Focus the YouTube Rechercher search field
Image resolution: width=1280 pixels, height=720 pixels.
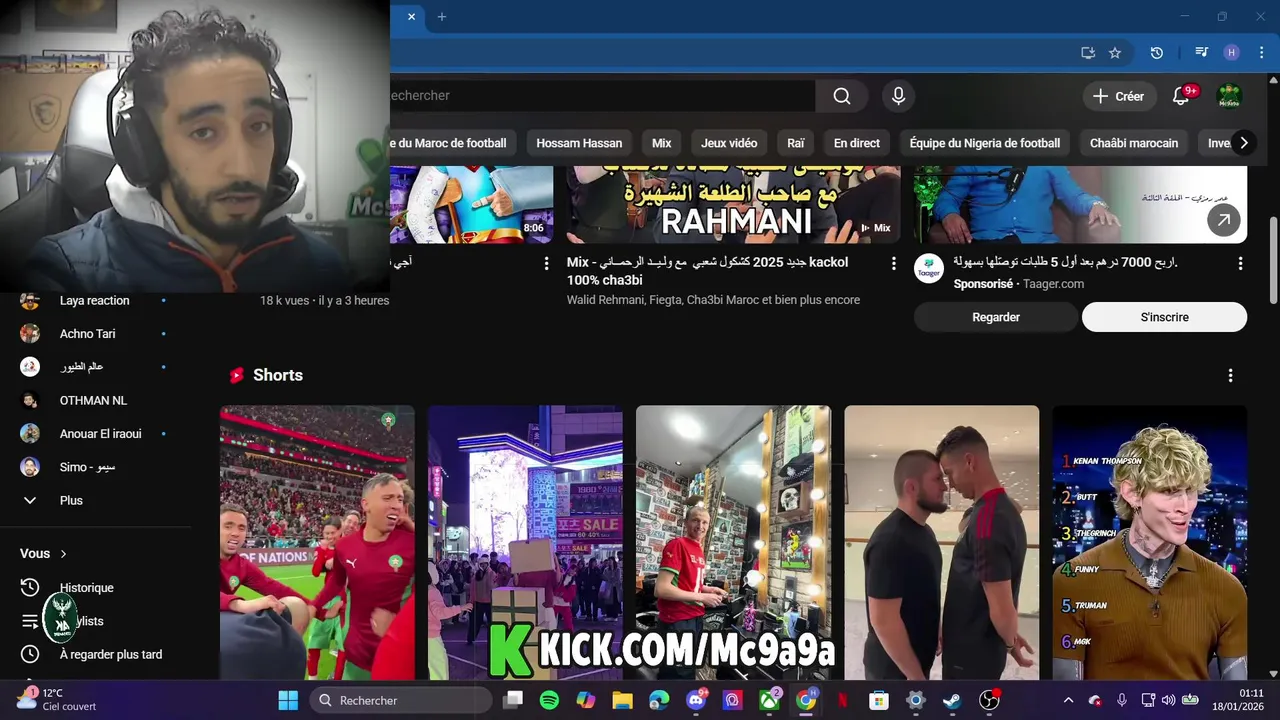click(600, 96)
